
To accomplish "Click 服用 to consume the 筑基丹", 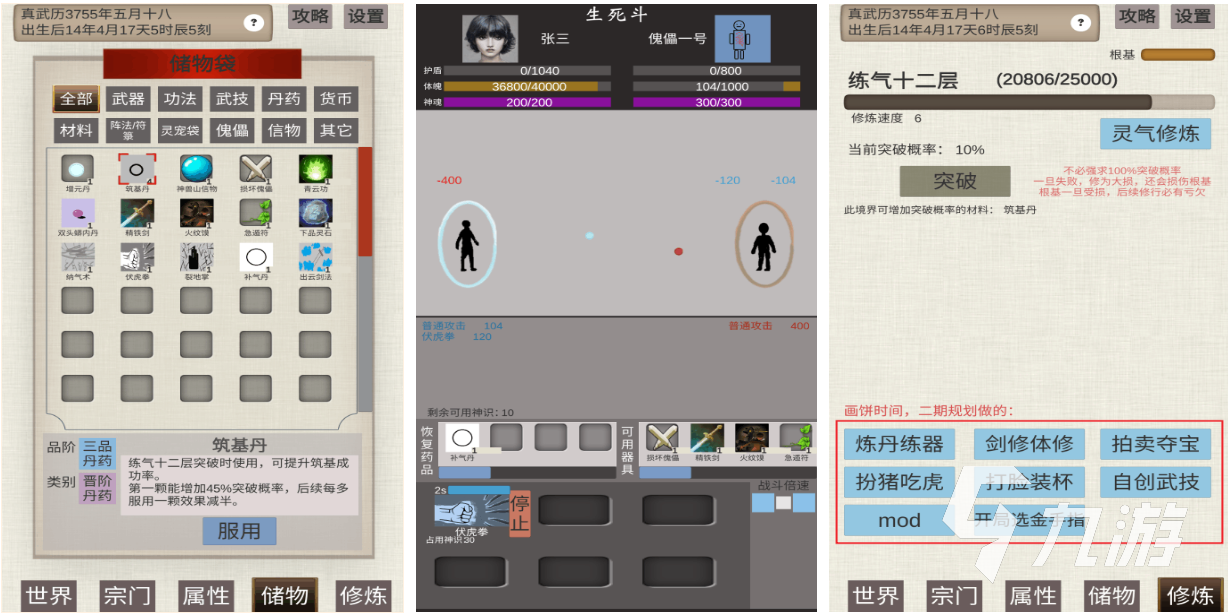I will click(239, 531).
